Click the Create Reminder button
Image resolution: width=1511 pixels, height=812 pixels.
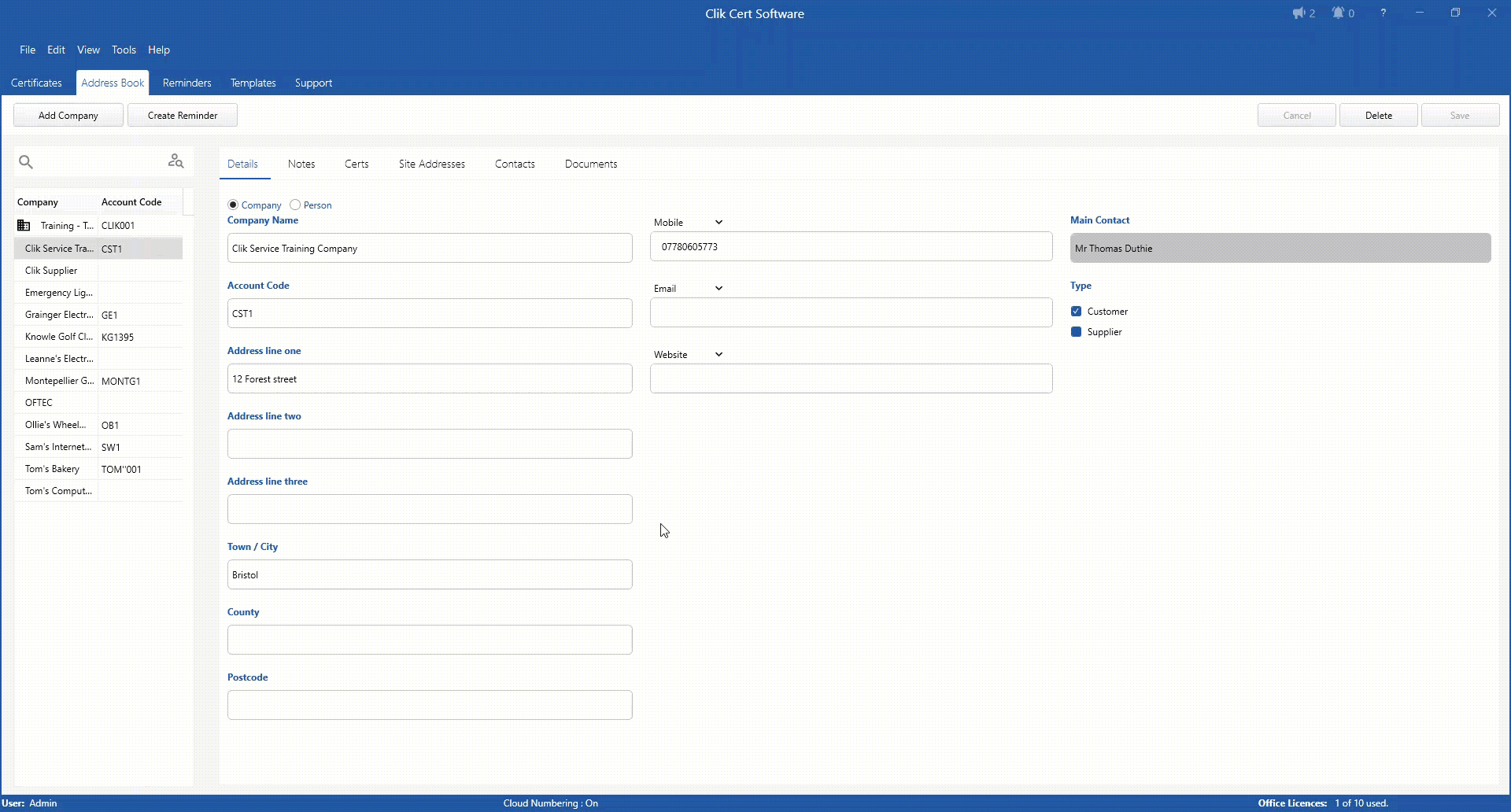tap(183, 115)
